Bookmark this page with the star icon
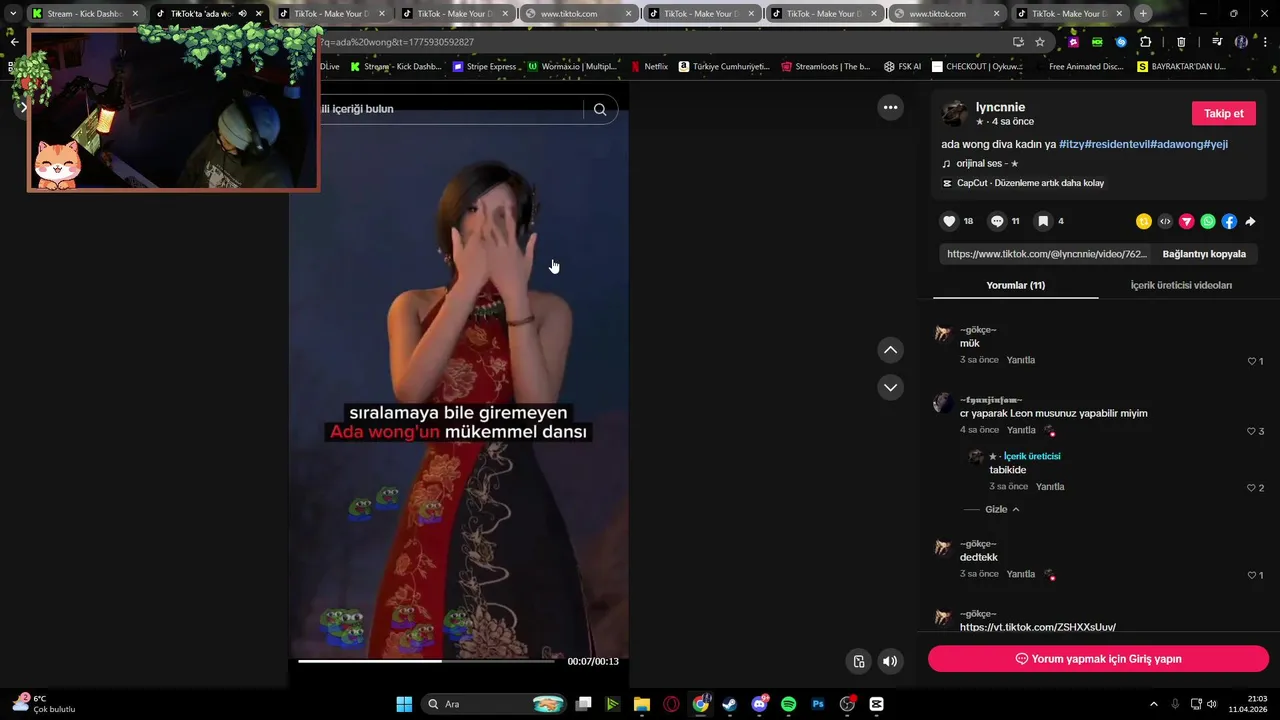Viewport: 1280px width, 720px height. pyautogui.click(x=1040, y=42)
